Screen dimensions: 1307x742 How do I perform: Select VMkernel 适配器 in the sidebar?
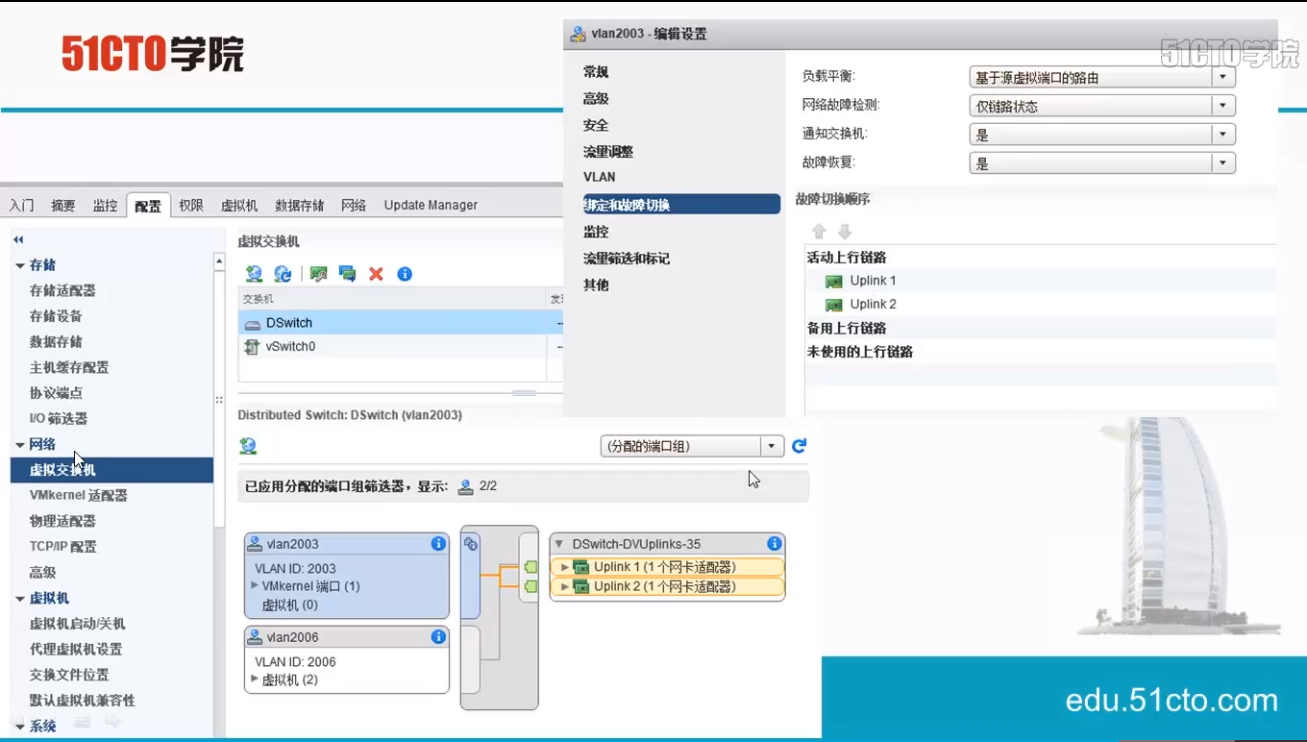(78, 496)
